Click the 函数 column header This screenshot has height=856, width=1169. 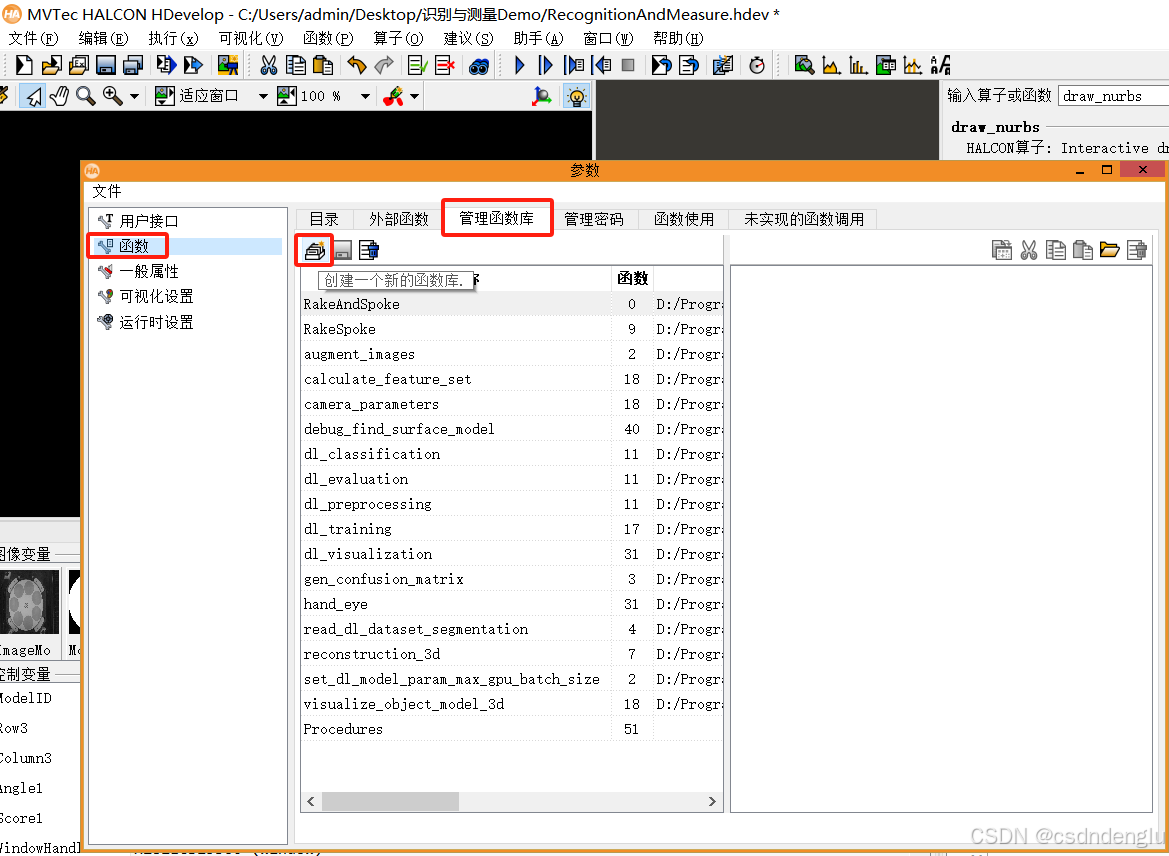pos(632,279)
